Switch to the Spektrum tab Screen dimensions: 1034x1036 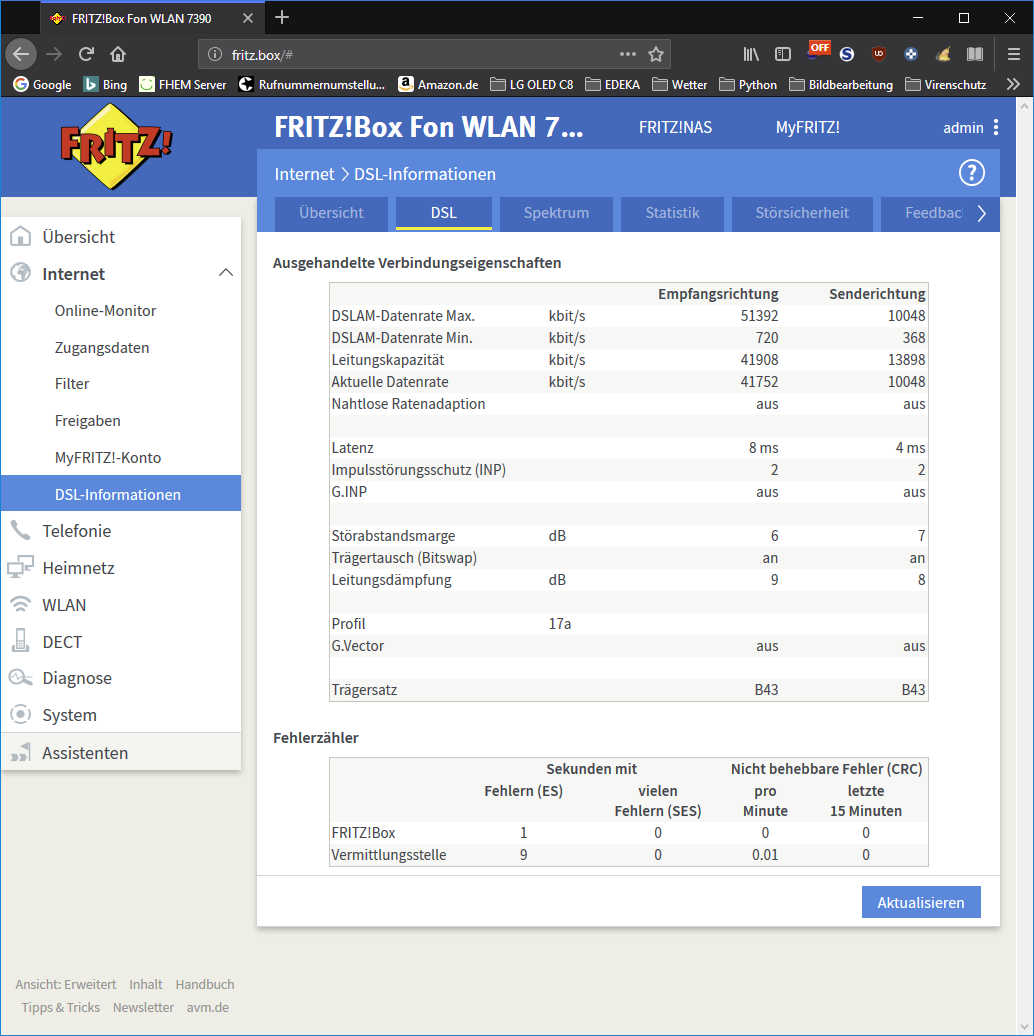[556, 212]
